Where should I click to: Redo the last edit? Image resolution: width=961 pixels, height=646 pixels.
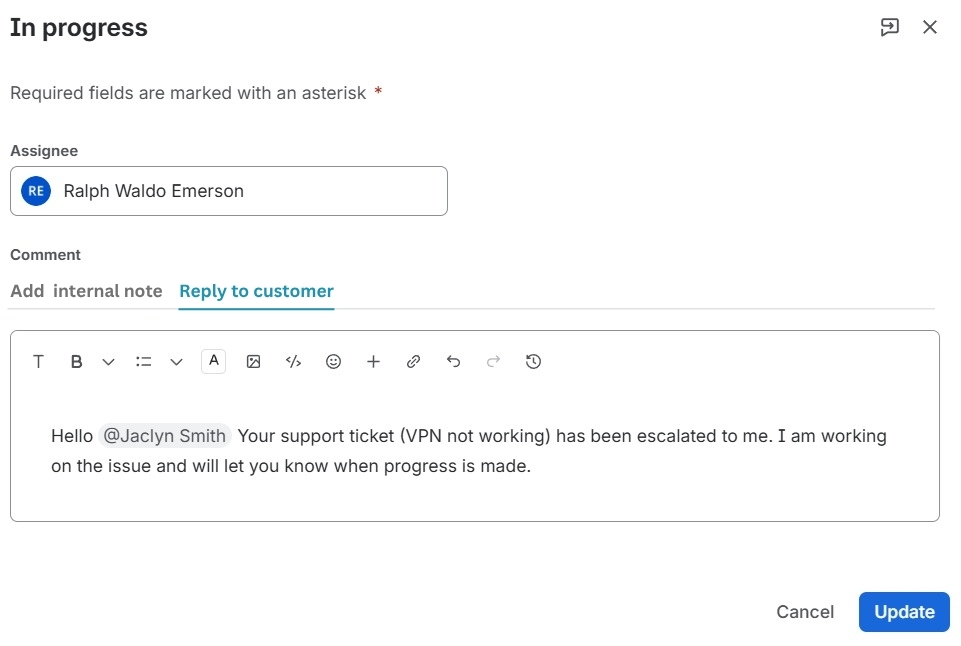(493, 362)
